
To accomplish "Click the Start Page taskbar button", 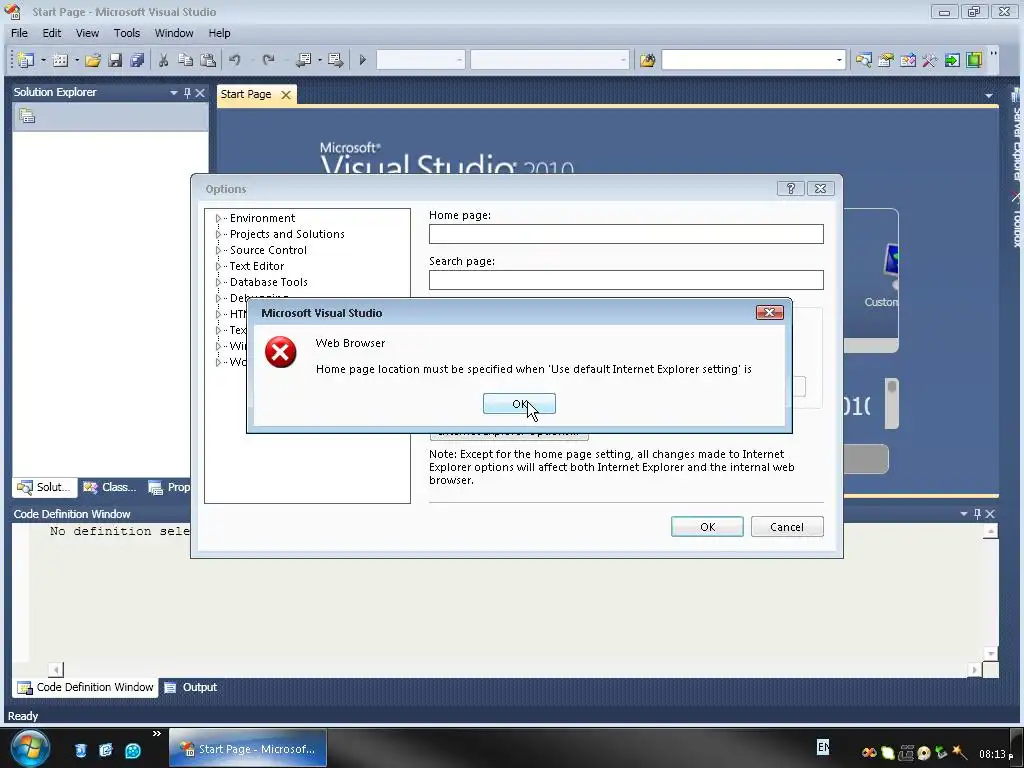I will [x=248, y=748].
